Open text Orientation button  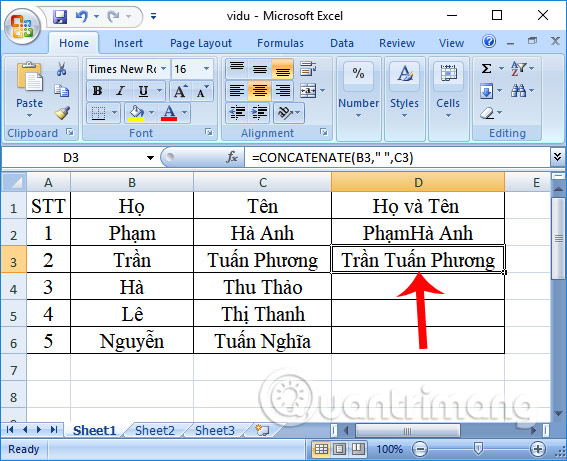click(289, 113)
